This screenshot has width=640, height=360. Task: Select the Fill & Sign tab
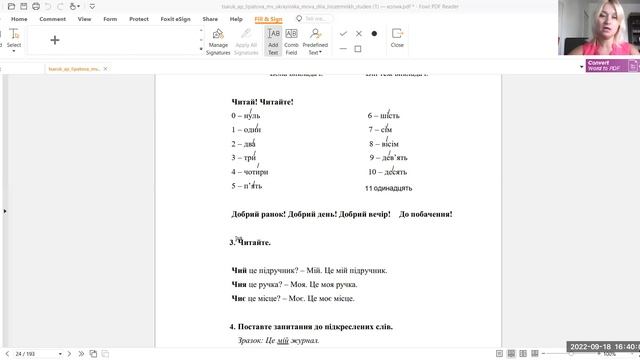tap(268, 19)
